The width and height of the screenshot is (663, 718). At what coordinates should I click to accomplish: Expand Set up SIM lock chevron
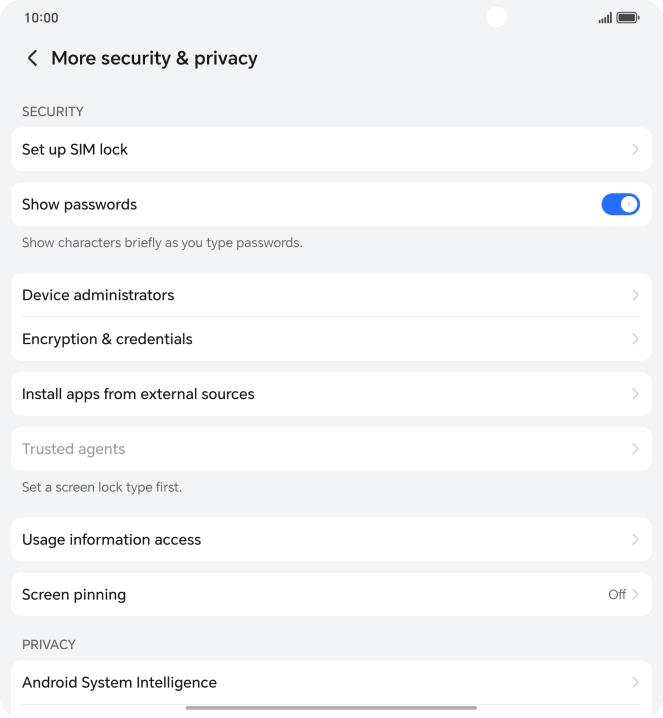tap(635, 149)
